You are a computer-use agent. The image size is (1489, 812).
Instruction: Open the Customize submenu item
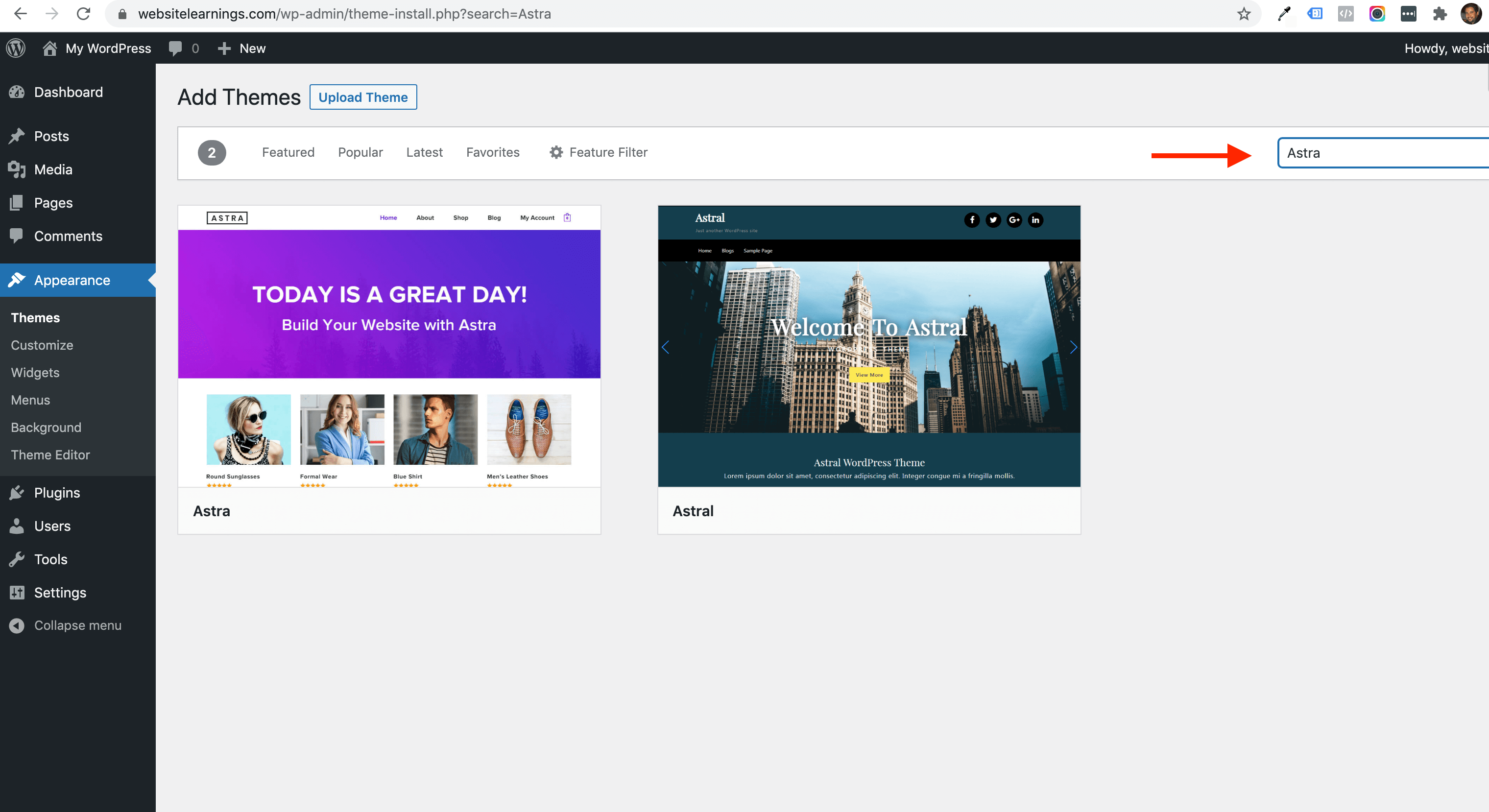point(42,345)
